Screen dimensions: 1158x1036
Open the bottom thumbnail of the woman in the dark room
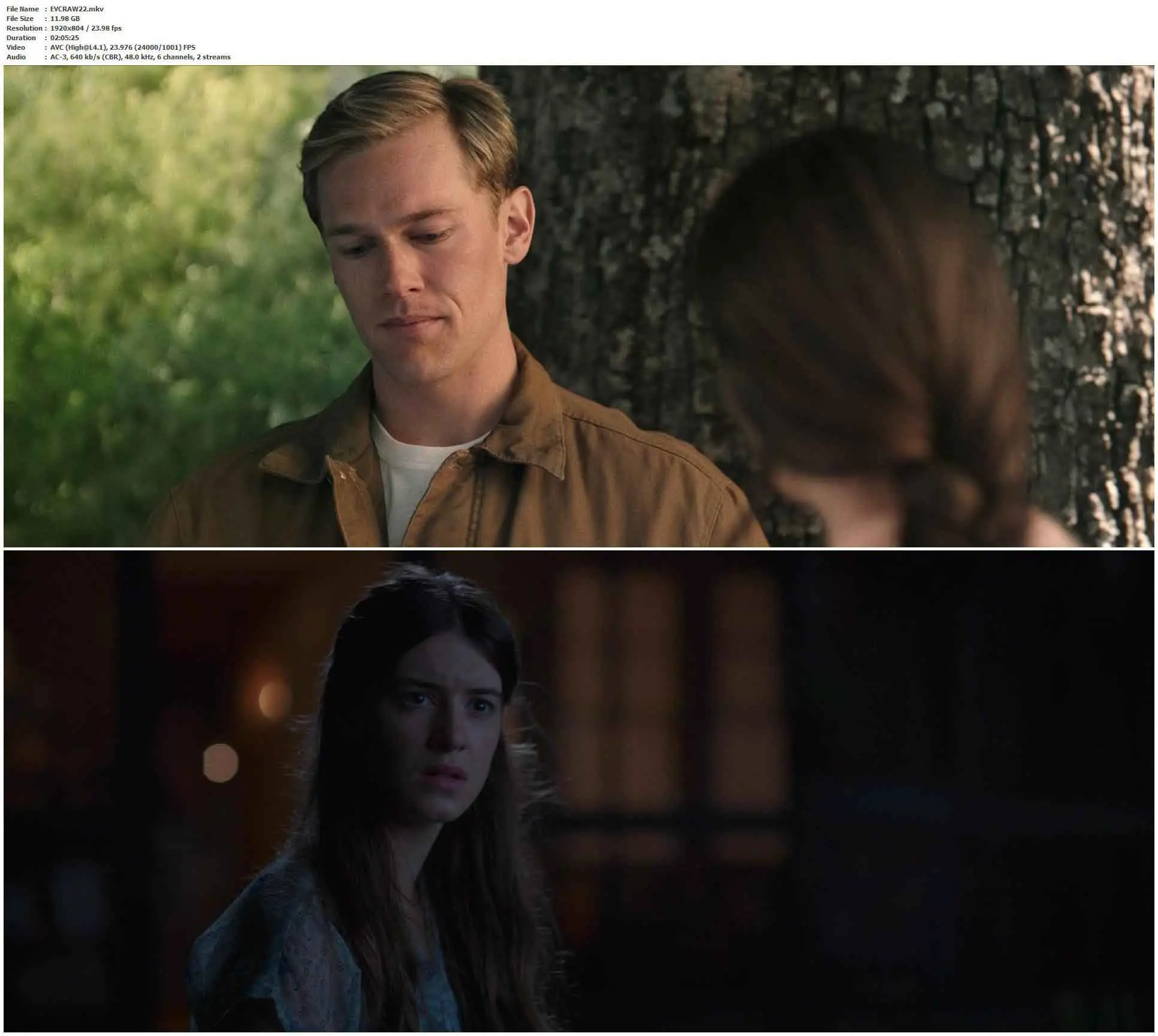point(578,791)
